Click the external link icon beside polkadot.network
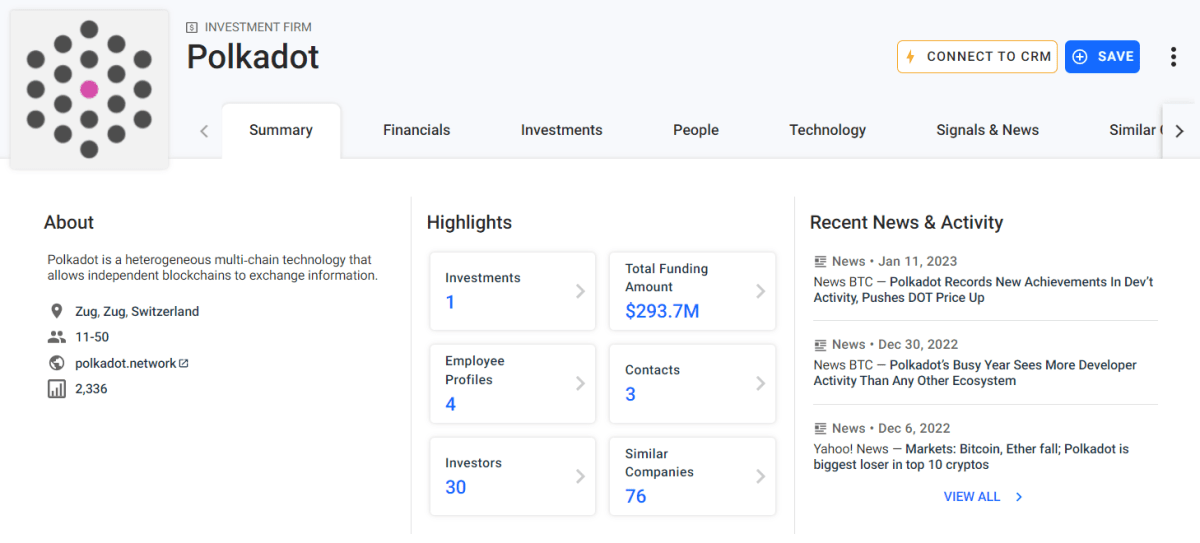The image size is (1200, 543). 184,364
